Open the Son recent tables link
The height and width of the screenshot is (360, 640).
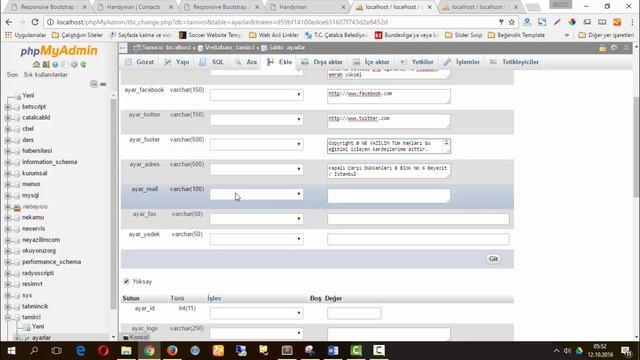click(12, 75)
